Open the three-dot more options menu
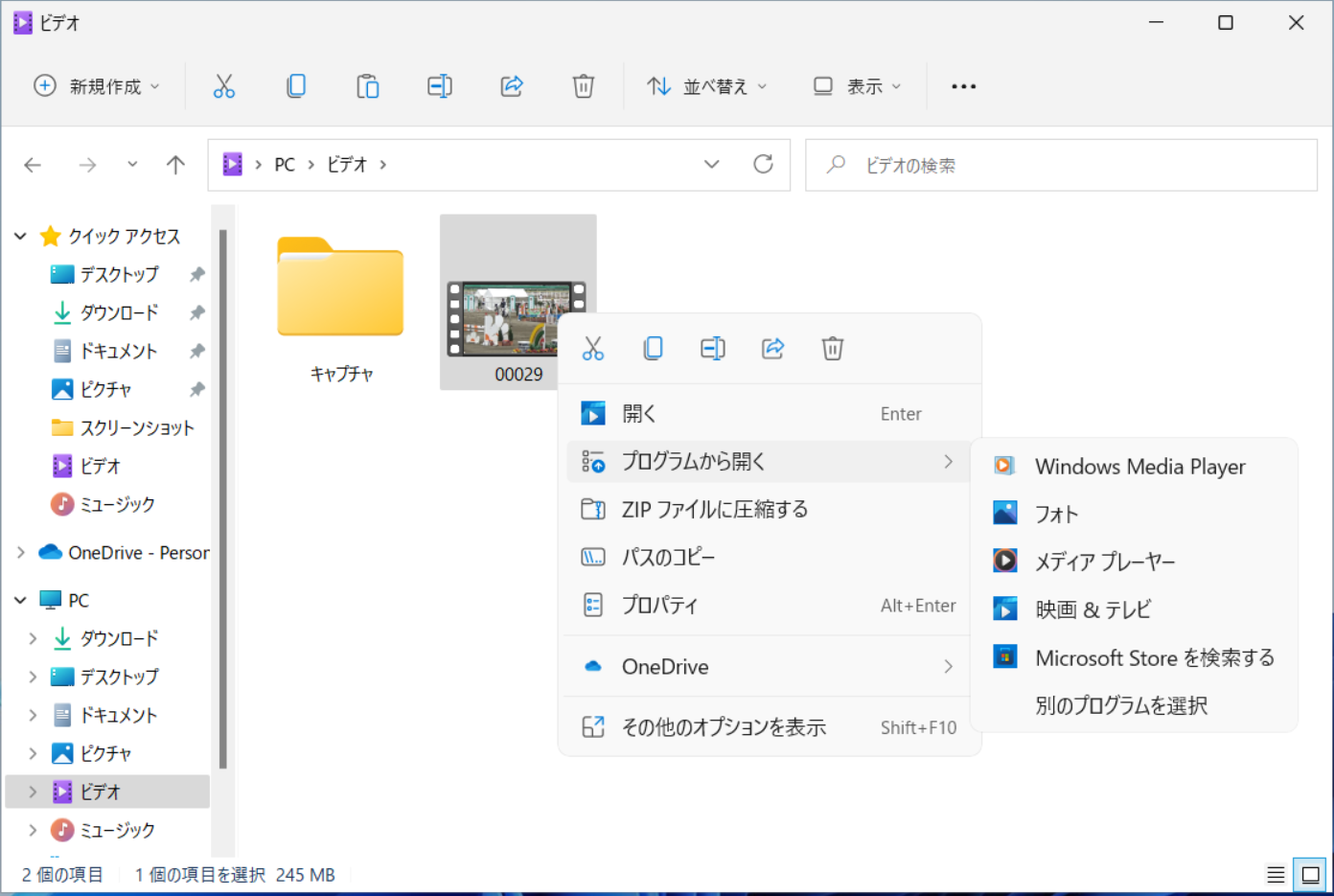This screenshot has width=1334, height=896. [x=963, y=86]
